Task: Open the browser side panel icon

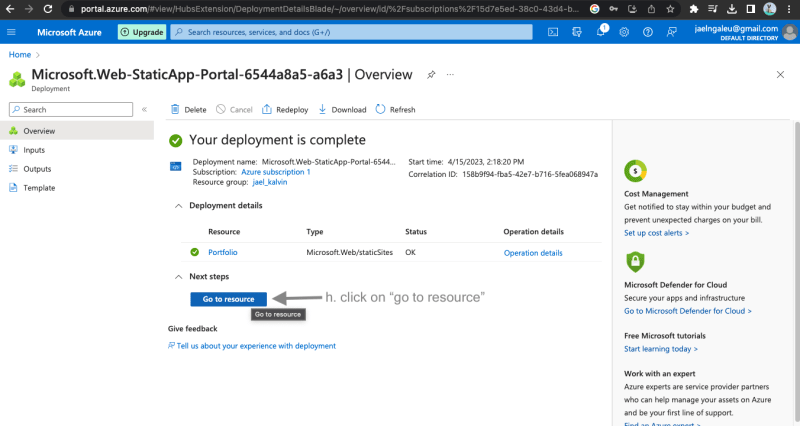Action: click(751, 9)
